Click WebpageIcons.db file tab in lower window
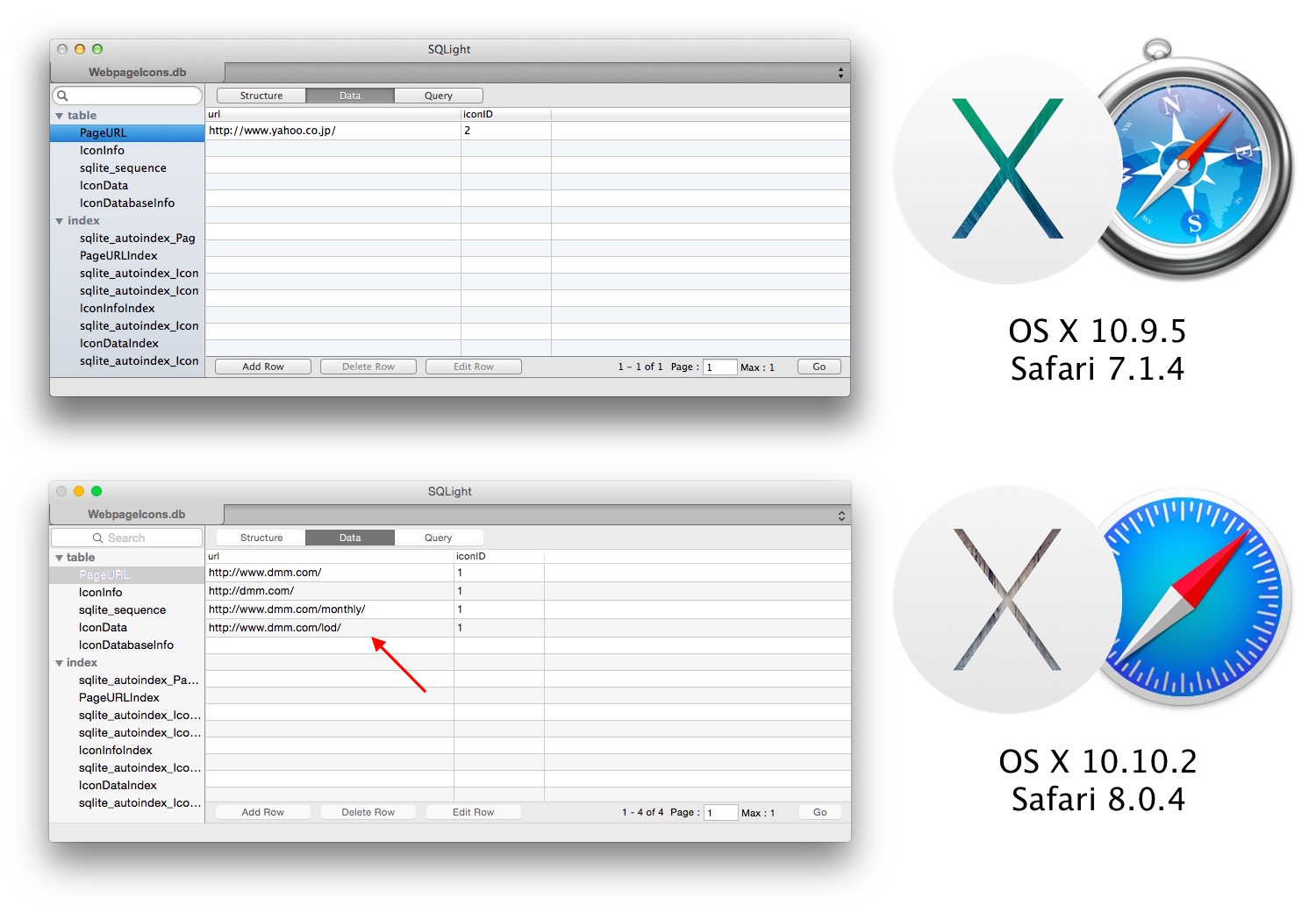The image size is (1316, 912). tap(136, 515)
